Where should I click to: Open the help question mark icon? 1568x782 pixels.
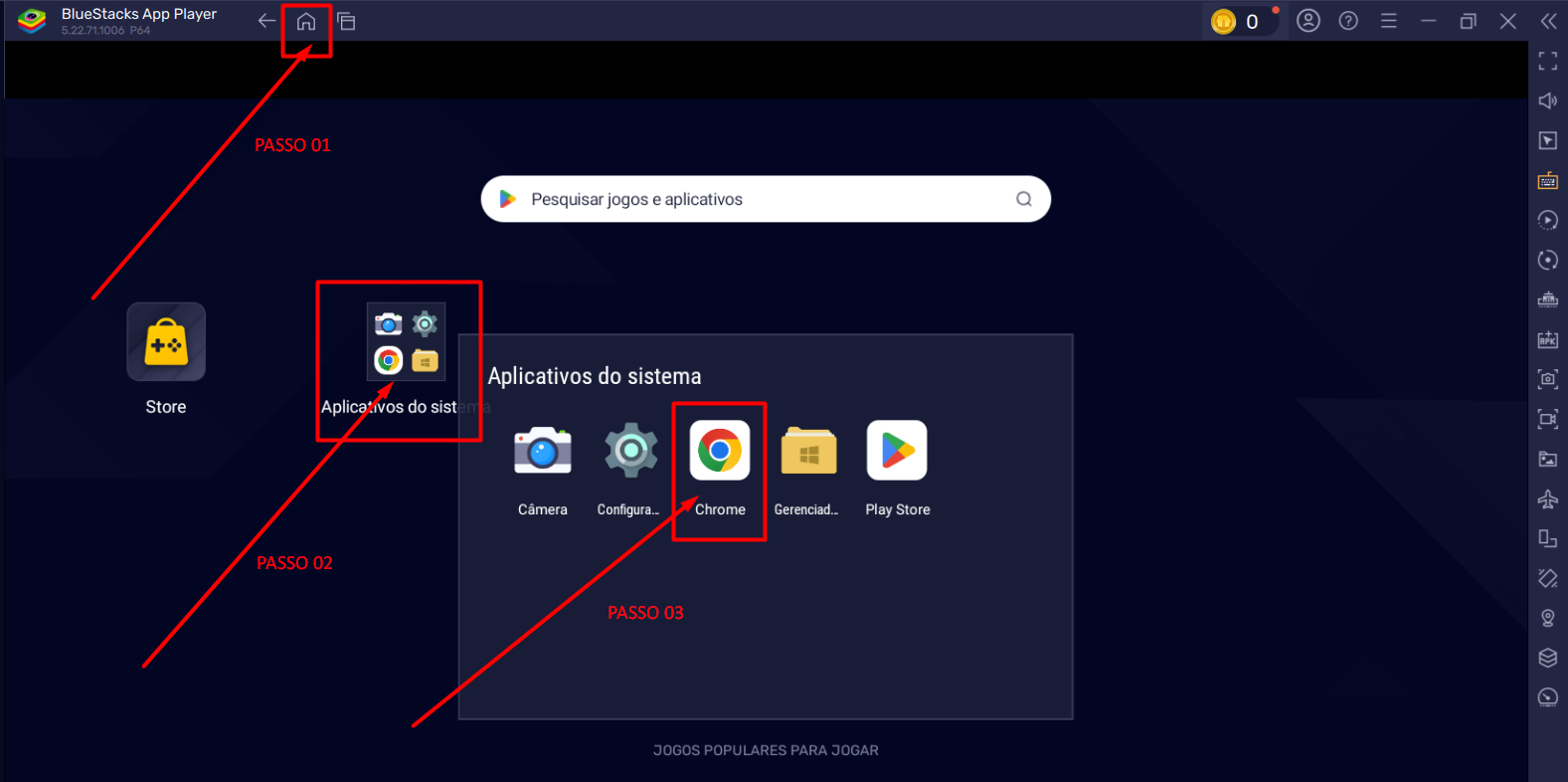coord(1348,21)
